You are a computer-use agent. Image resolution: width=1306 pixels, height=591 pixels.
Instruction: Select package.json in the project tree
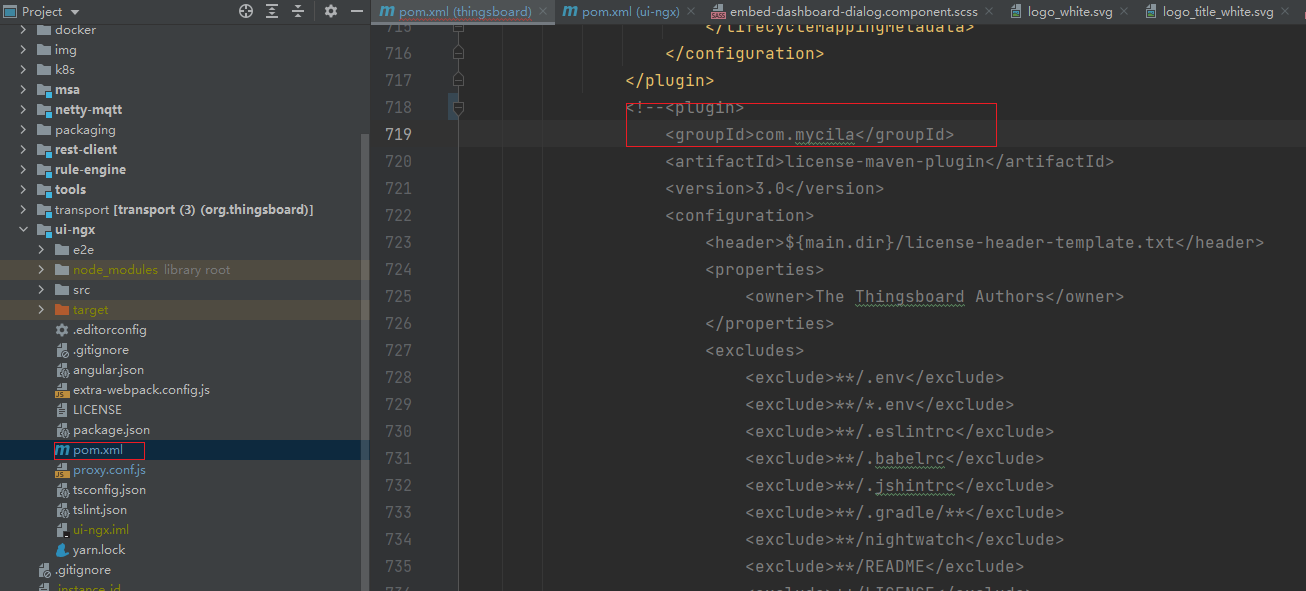(x=111, y=430)
